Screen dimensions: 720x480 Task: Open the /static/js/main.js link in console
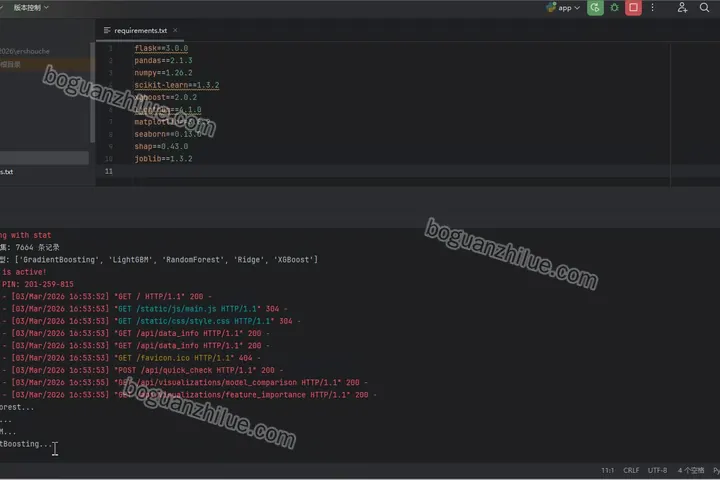point(176,309)
